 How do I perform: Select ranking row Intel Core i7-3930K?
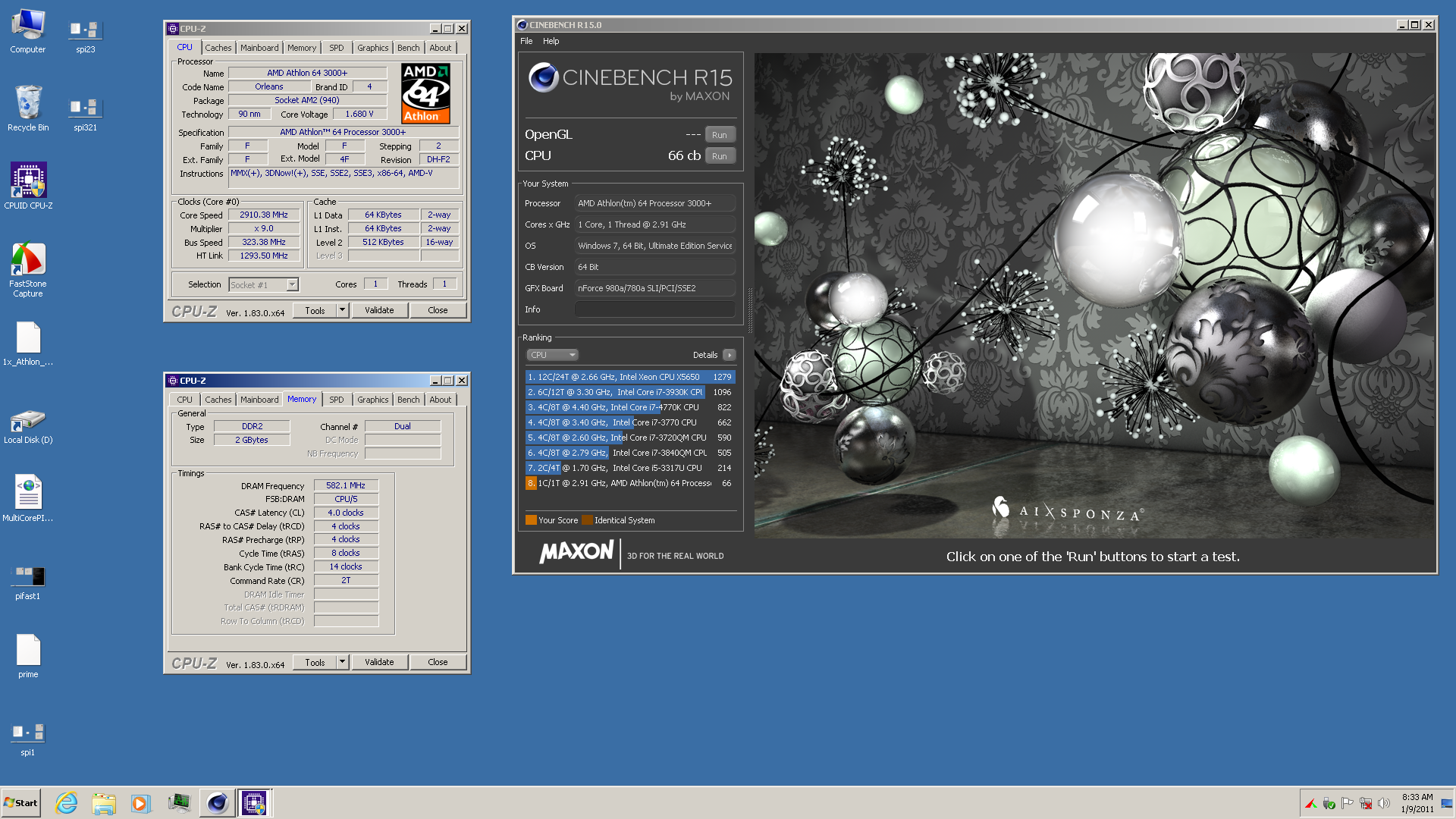[629, 392]
